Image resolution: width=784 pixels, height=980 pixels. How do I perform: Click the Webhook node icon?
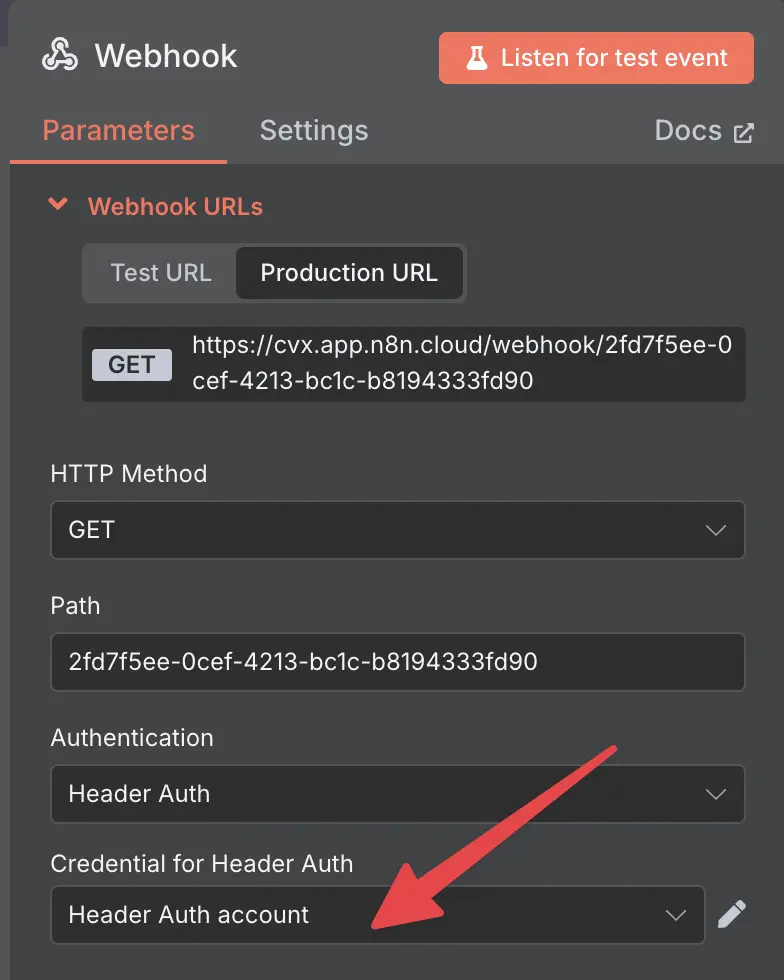(60, 54)
